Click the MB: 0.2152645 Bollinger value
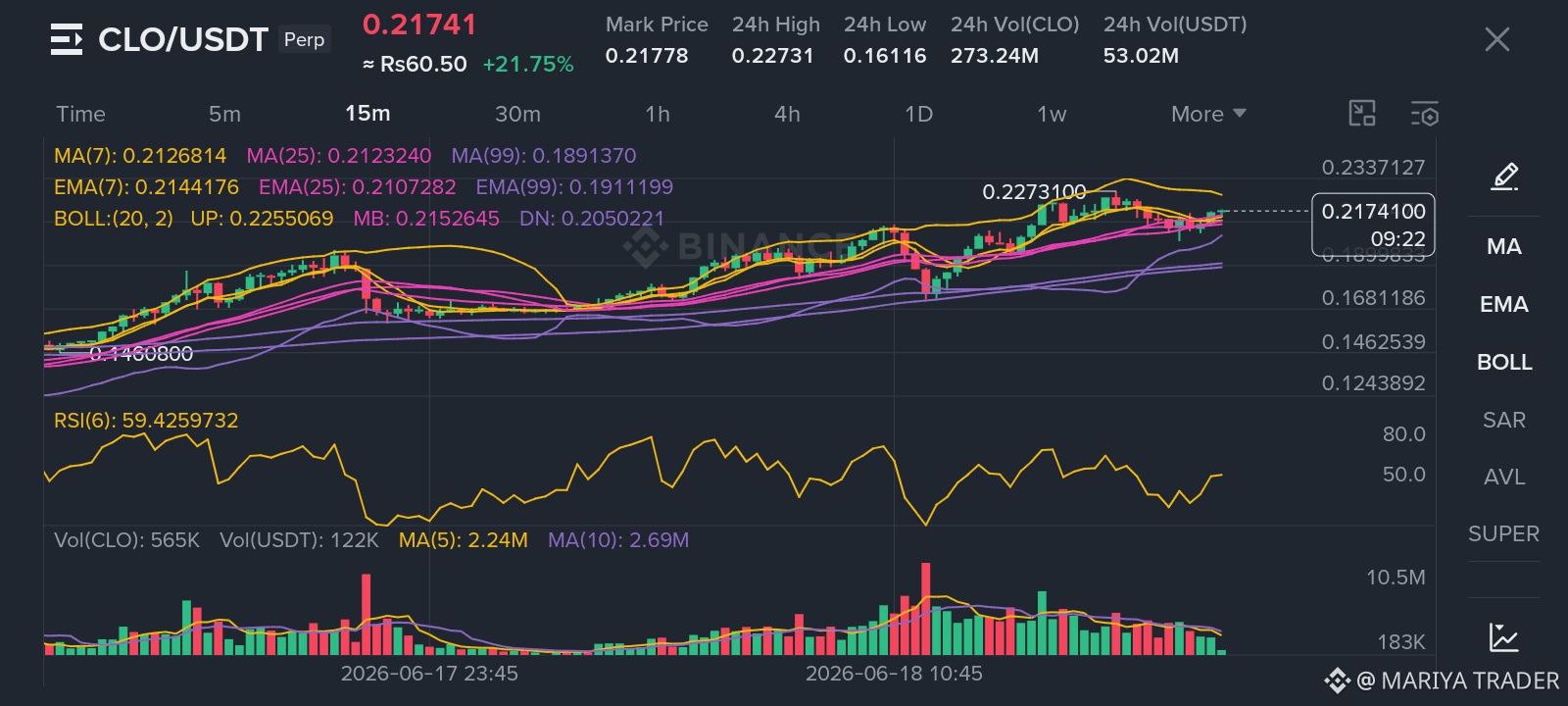The image size is (1568, 706). [426, 219]
